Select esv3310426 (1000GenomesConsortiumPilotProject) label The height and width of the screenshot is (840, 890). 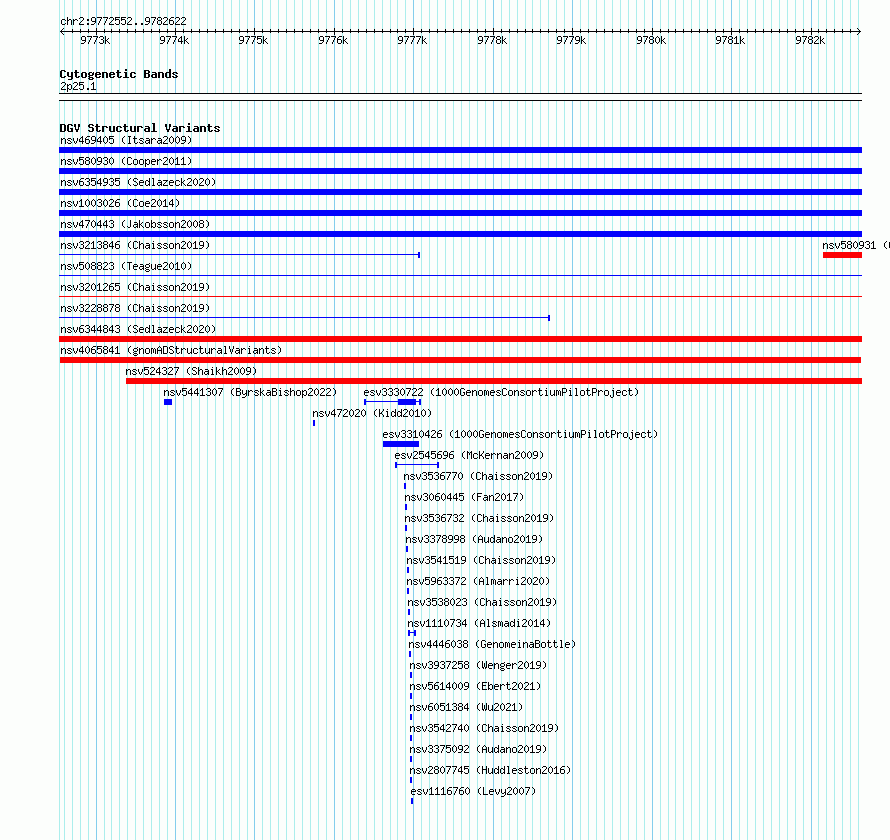click(x=520, y=434)
